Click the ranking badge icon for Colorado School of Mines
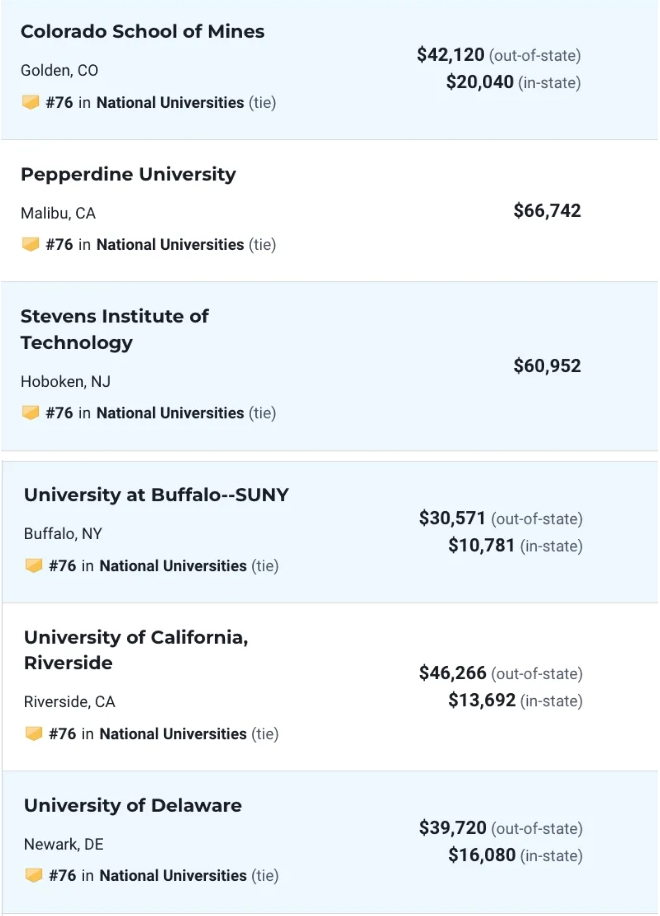This screenshot has width=660, height=916. click(30, 102)
